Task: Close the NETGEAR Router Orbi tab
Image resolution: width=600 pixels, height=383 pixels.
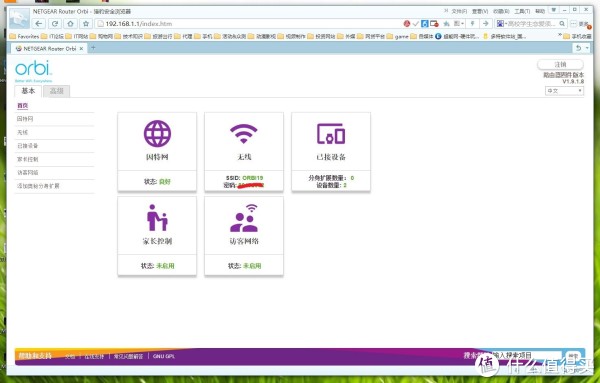Action: point(81,49)
